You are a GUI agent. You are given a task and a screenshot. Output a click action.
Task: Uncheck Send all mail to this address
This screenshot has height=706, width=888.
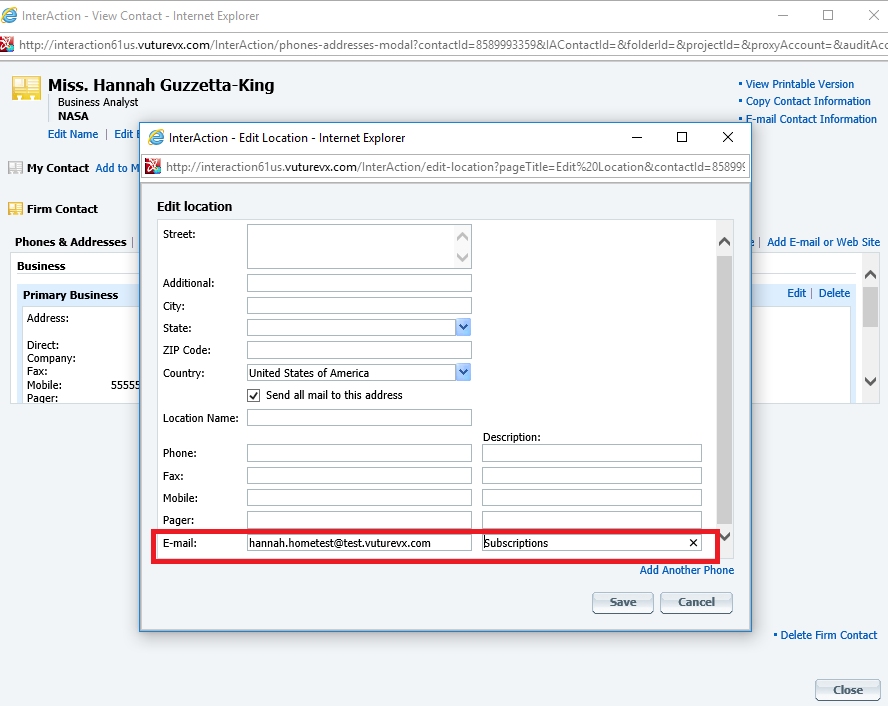click(x=254, y=395)
